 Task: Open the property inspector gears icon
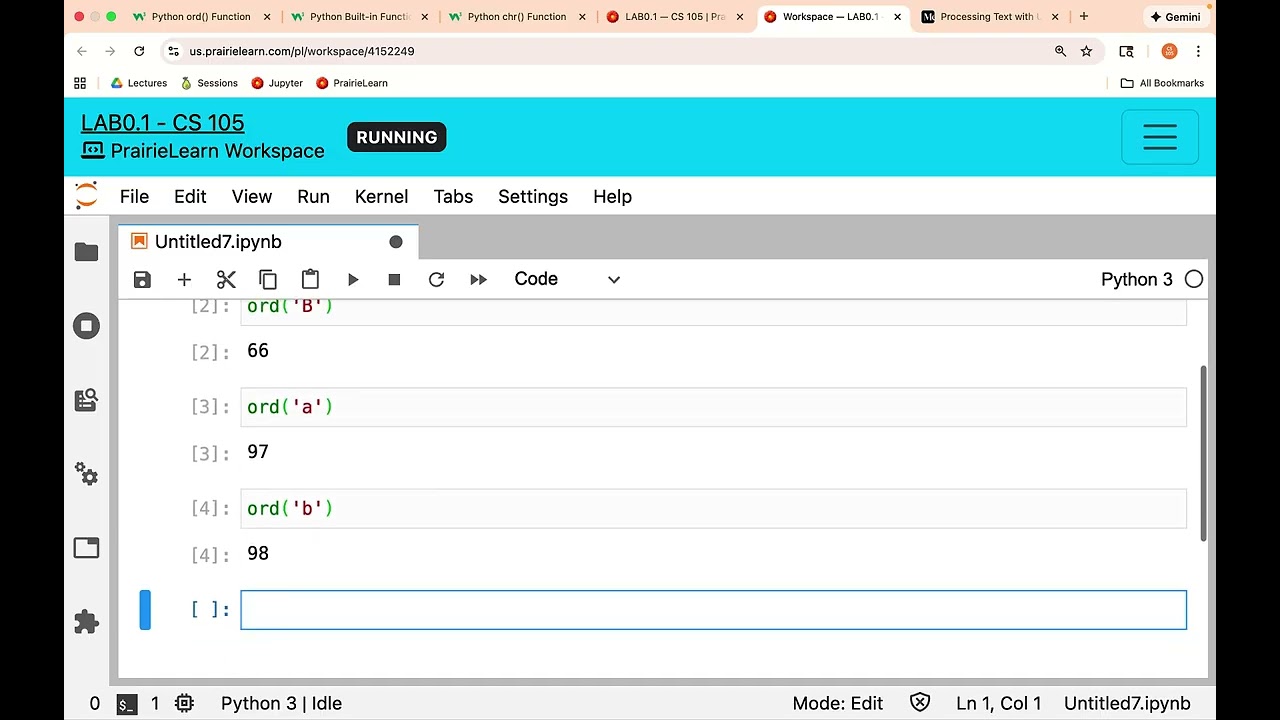point(86,474)
